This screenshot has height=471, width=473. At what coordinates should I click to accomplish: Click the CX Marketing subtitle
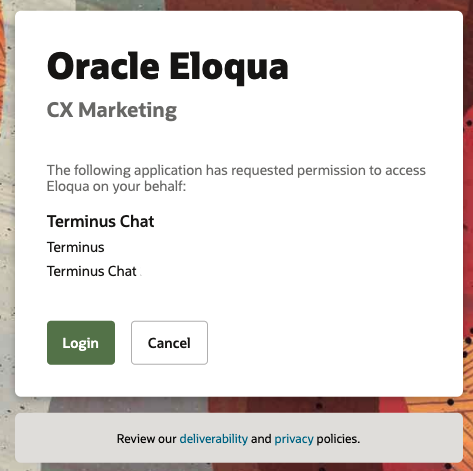pyautogui.click(x=112, y=110)
